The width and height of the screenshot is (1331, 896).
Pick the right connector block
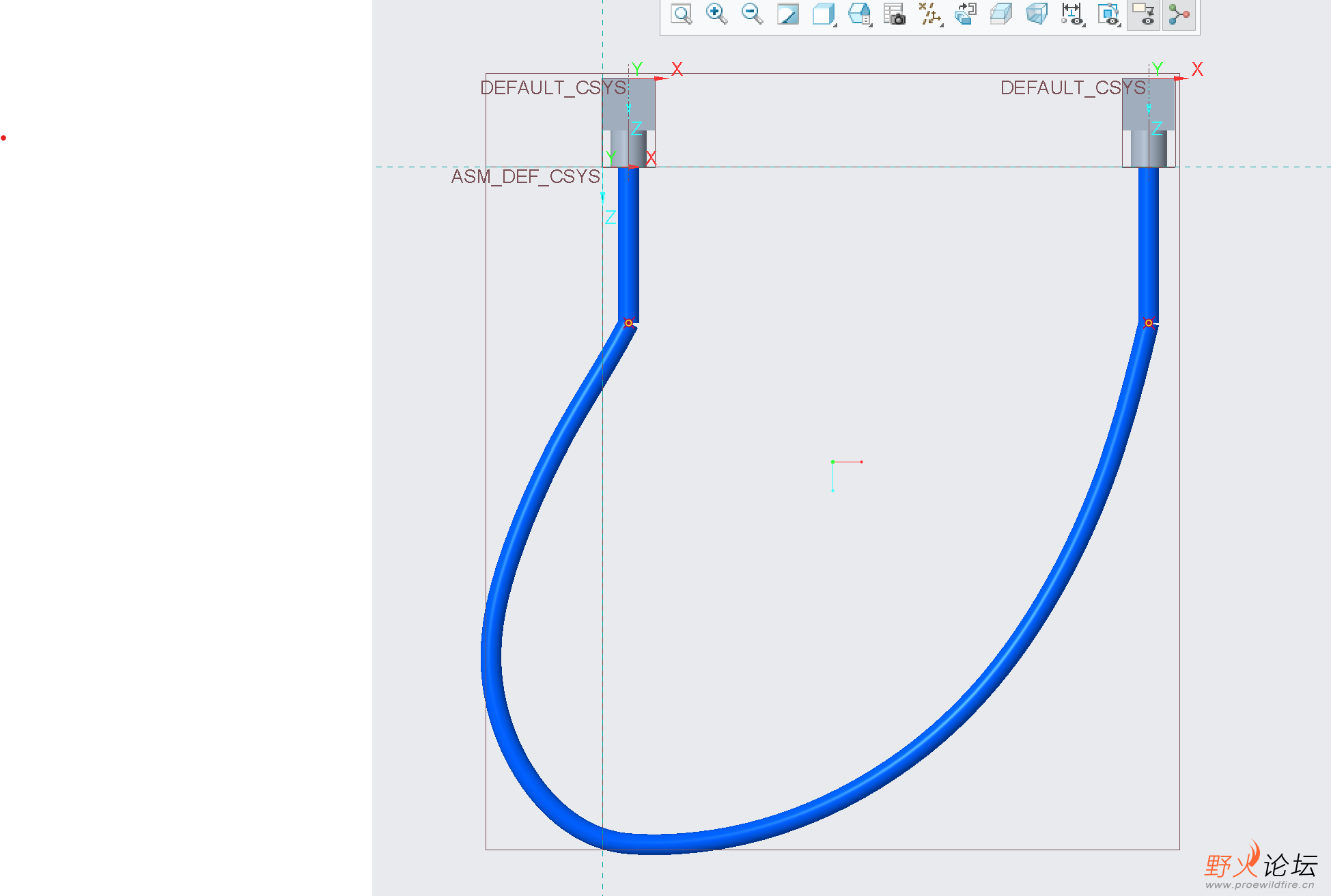[x=1149, y=122]
